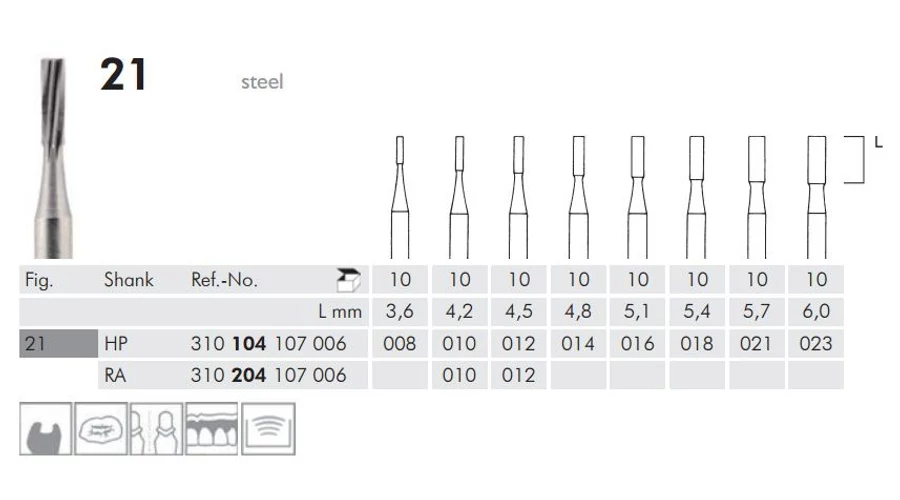This screenshot has height=500, width=900.
Task: Click the 'L mm' row label
Action: pyautogui.click(x=340, y=312)
